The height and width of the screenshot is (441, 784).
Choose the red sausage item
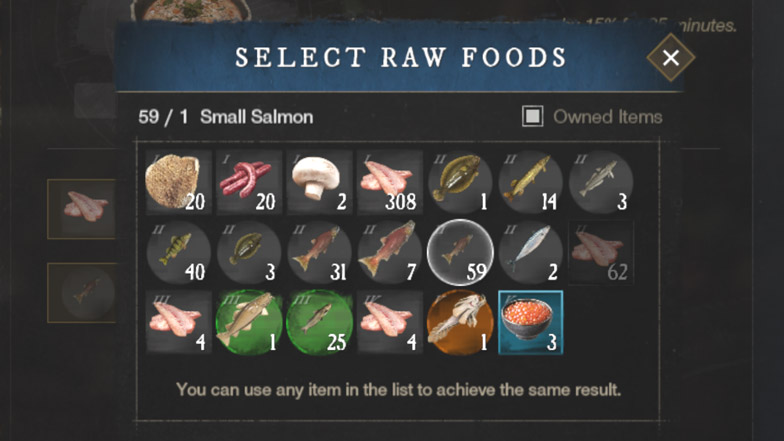[x=249, y=182]
